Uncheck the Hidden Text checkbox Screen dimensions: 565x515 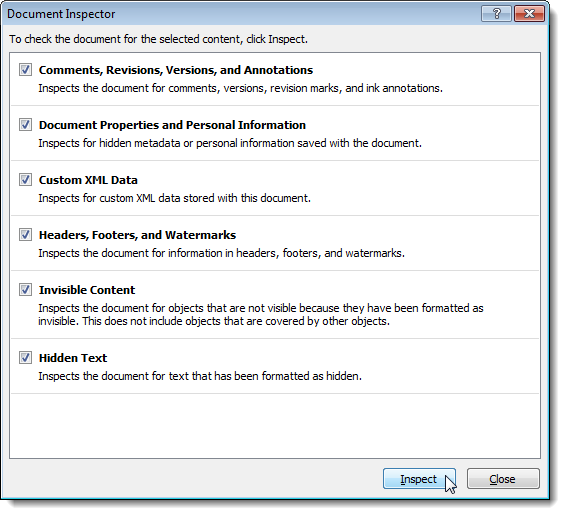tap(25, 358)
